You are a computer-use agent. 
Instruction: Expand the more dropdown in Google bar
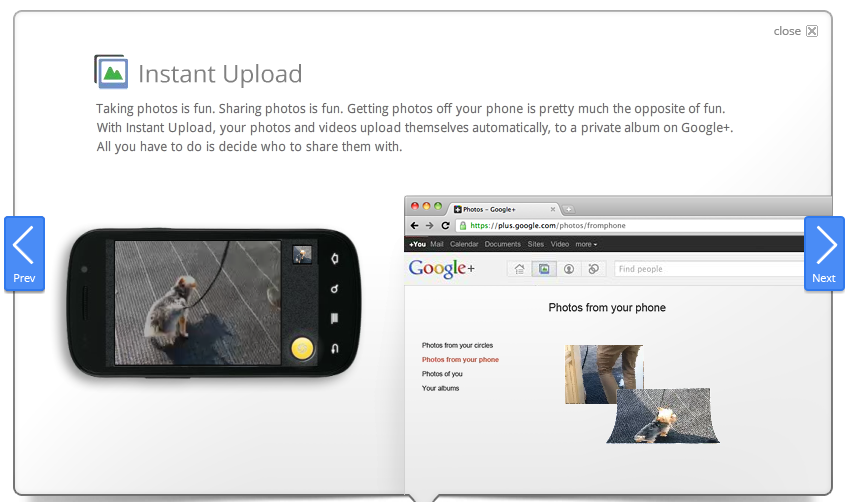(586, 244)
